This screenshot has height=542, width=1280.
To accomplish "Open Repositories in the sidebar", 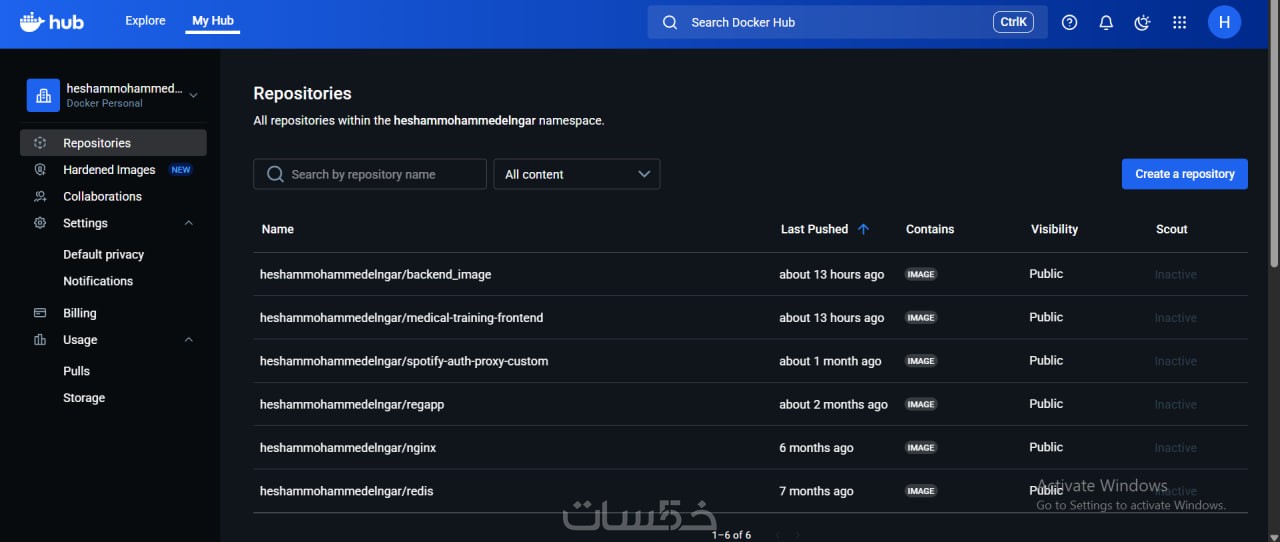I will [113, 143].
